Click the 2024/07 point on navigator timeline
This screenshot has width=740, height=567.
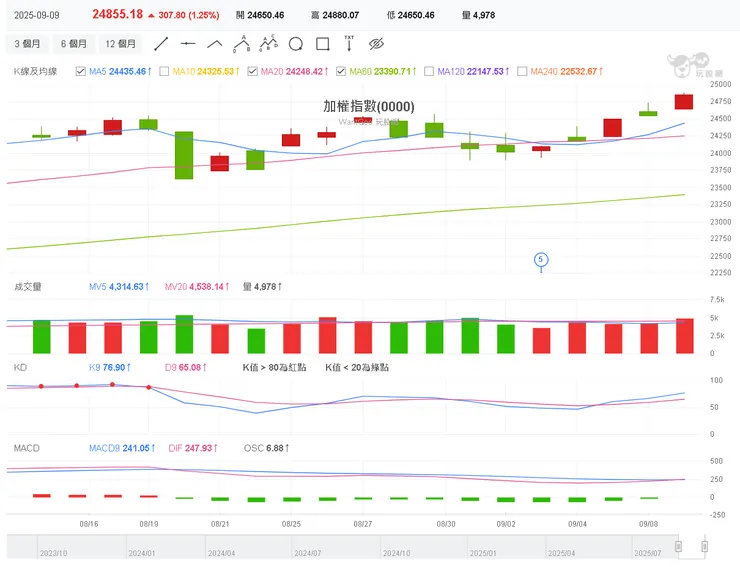coord(308,553)
